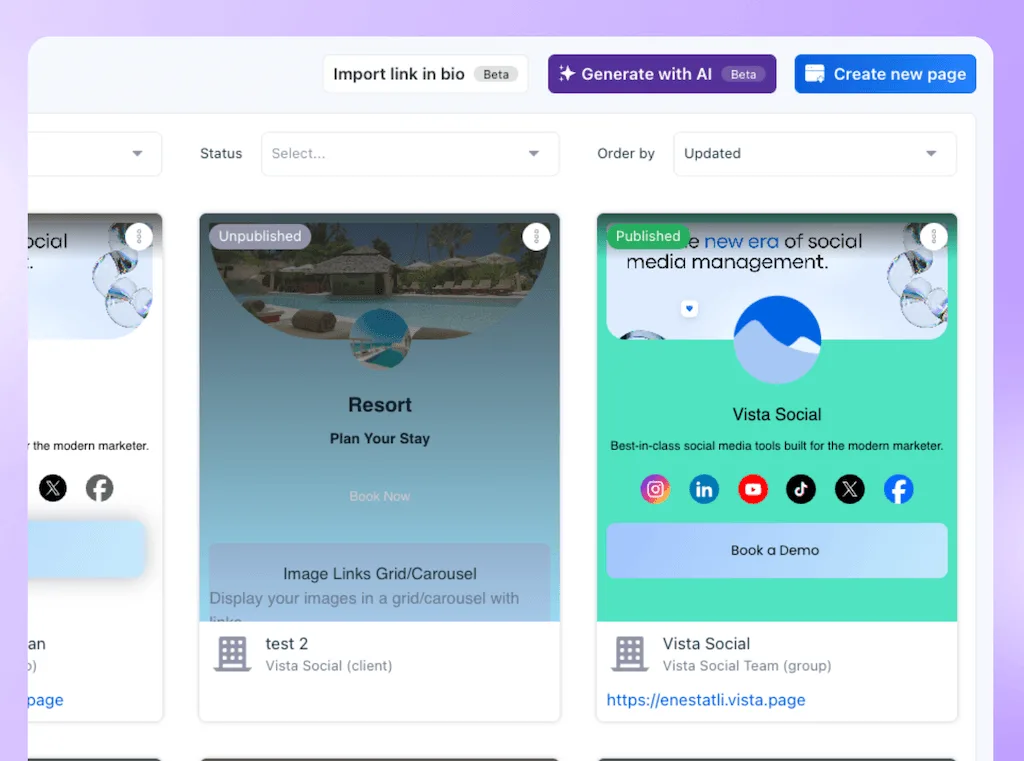Viewport: 1024px width, 761px height.
Task: Click Create new page button
Action: coord(885,74)
